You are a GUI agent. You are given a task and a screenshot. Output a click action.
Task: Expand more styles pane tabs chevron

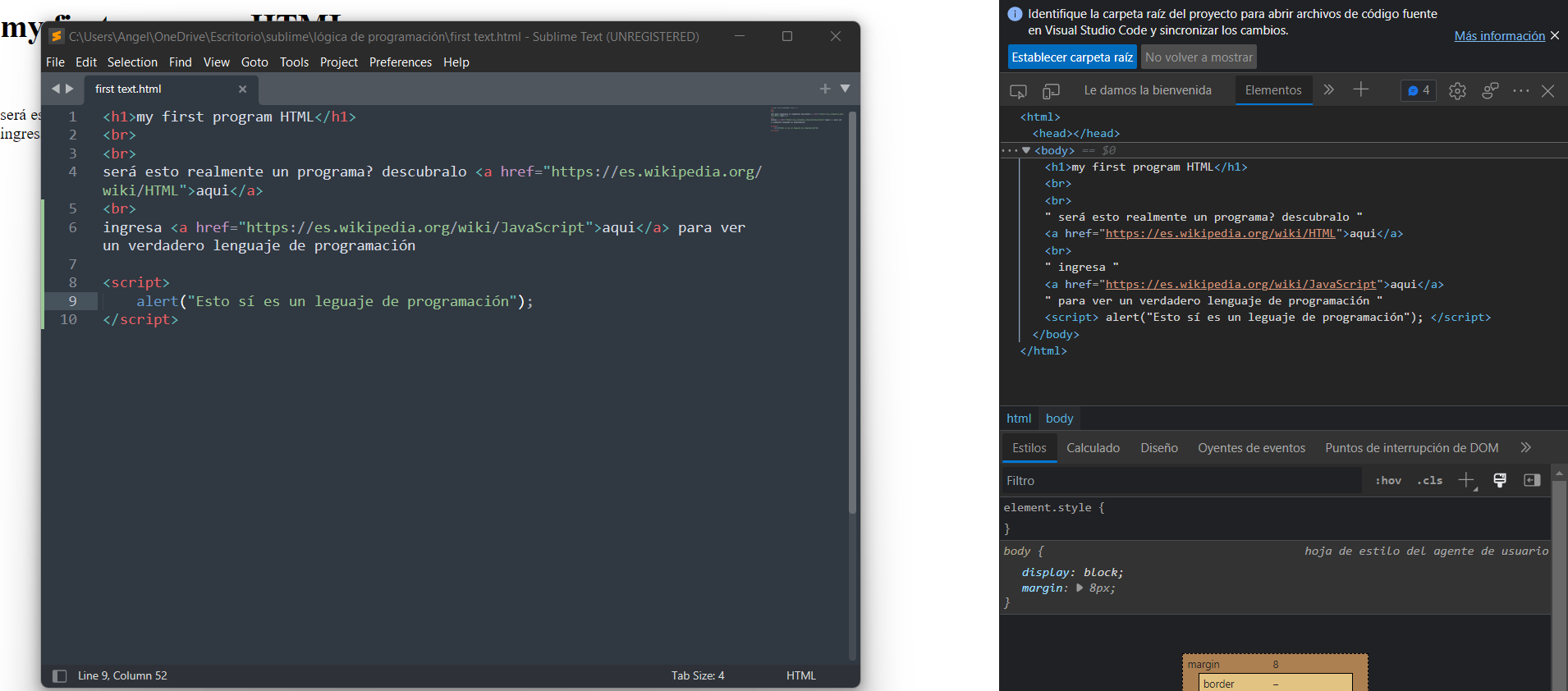[x=1525, y=447]
